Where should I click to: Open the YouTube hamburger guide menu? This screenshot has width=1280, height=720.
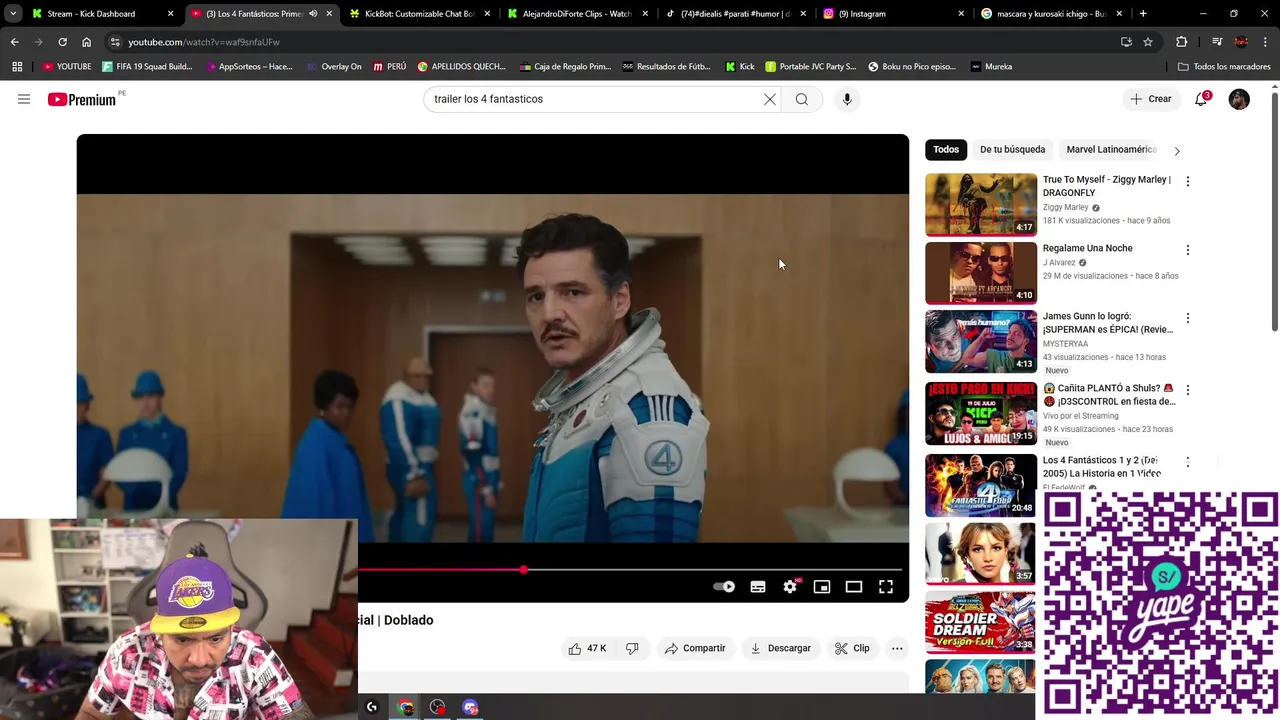point(24,99)
